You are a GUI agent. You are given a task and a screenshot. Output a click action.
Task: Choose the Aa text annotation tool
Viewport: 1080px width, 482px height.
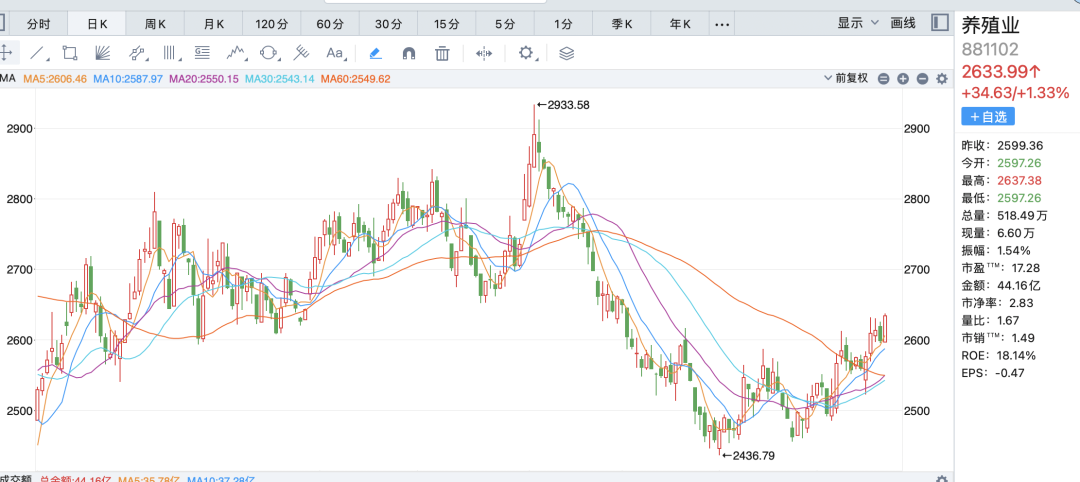pyautogui.click(x=335, y=53)
